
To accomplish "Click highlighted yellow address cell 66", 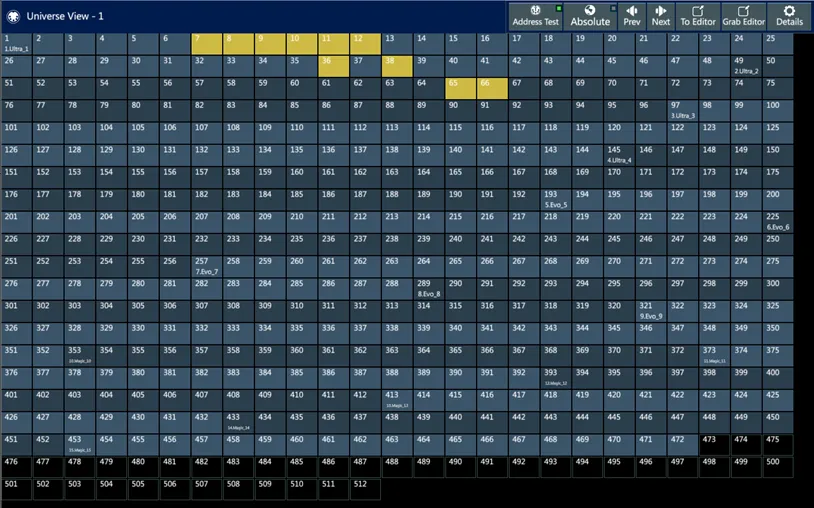I will [492, 89].
